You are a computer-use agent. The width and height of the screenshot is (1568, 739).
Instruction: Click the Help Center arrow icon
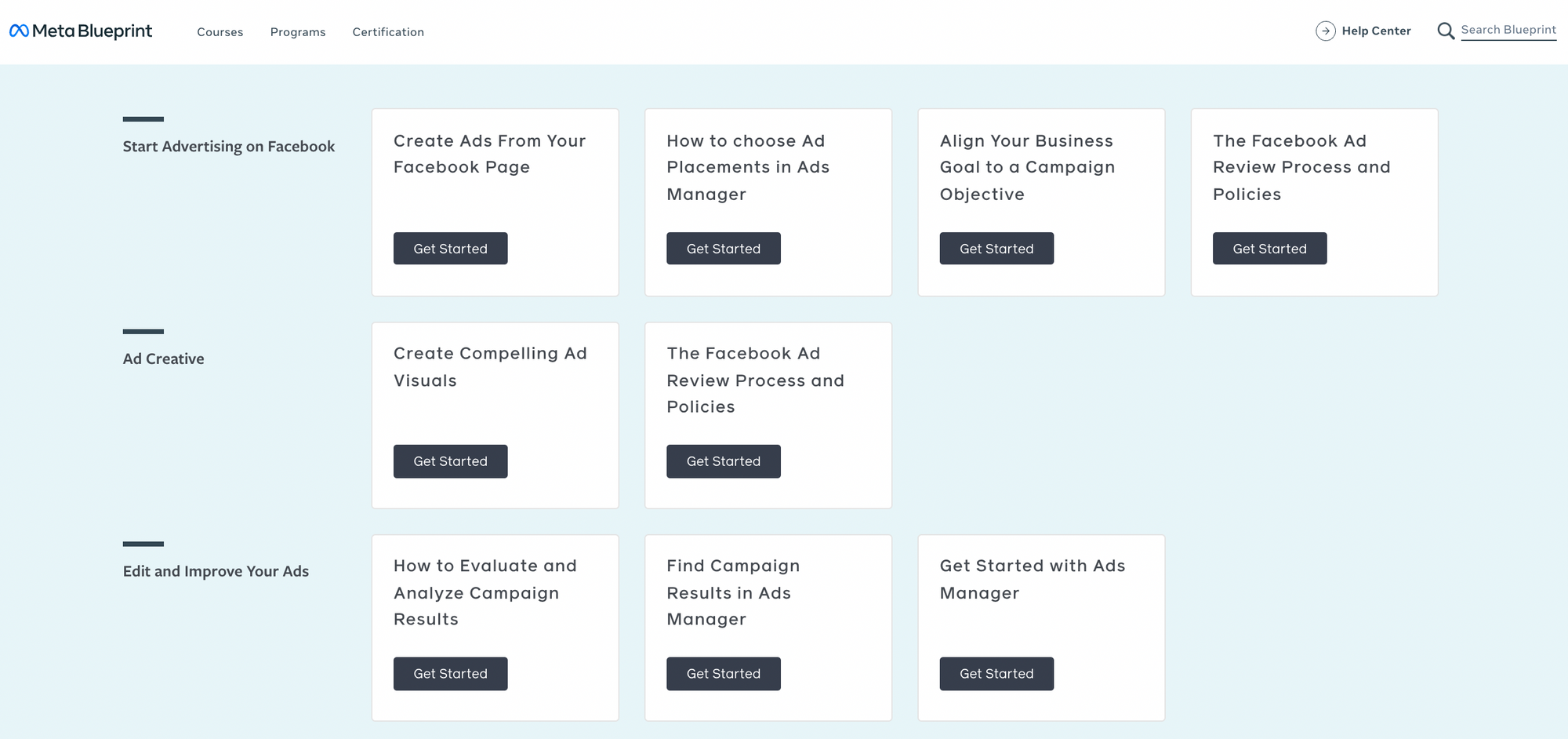pos(1325,31)
